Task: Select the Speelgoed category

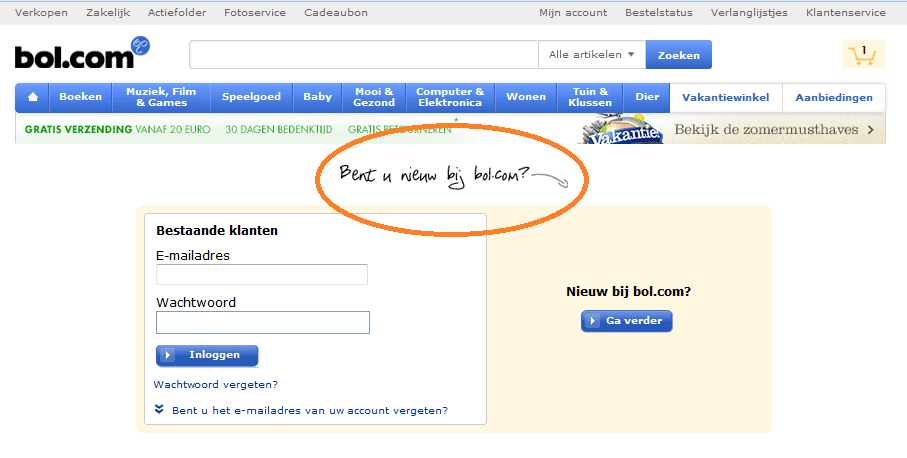Action: [x=252, y=97]
